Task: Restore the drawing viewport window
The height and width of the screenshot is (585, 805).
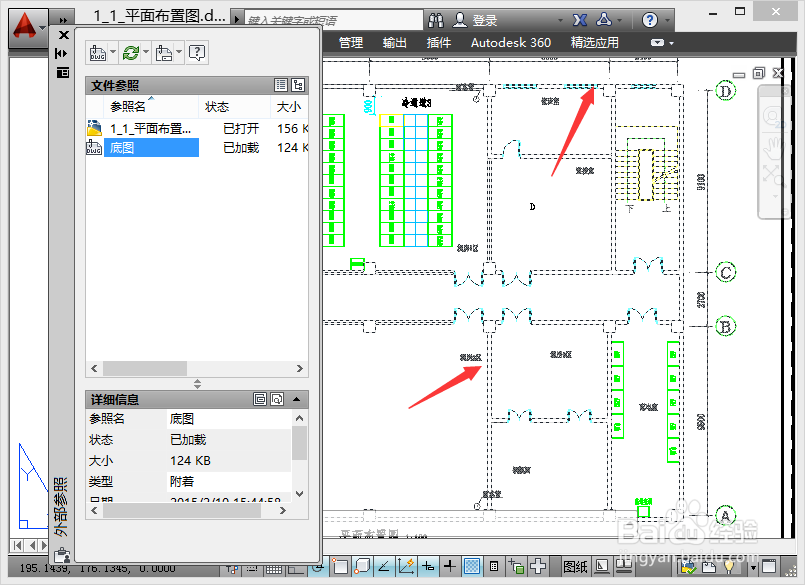Action: (758, 73)
